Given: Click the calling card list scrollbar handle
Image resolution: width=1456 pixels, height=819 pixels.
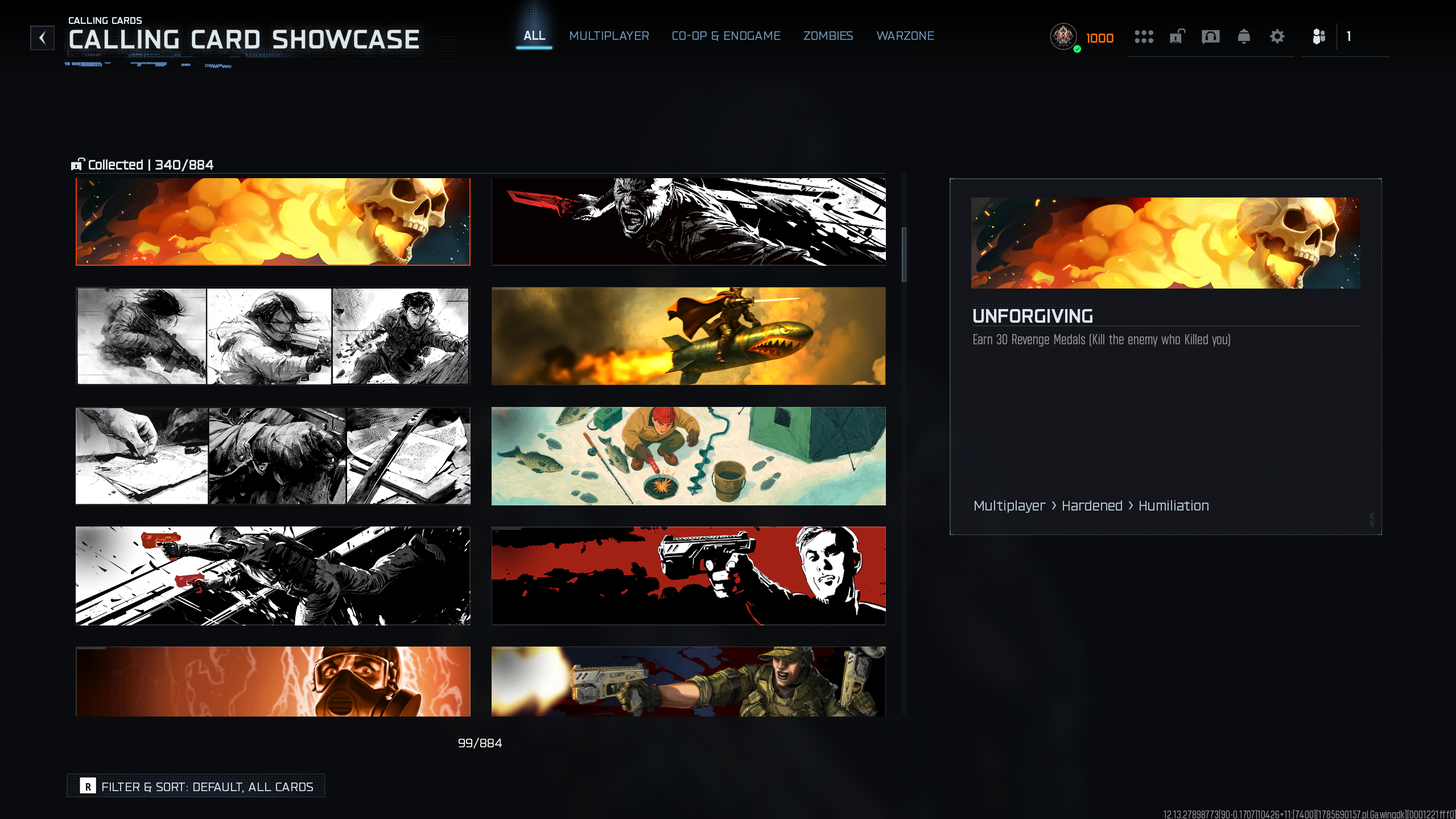Looking at the screenshot, I should pos(904,254).
